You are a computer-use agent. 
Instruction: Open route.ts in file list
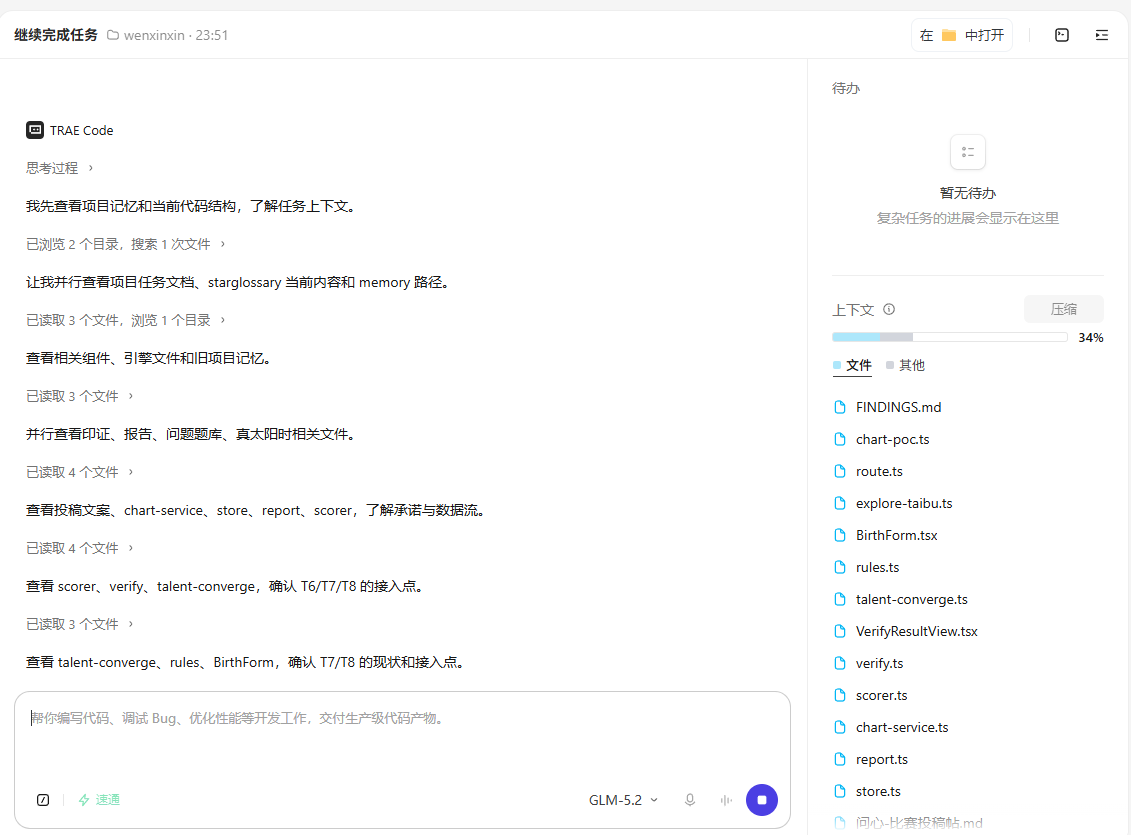879,472
